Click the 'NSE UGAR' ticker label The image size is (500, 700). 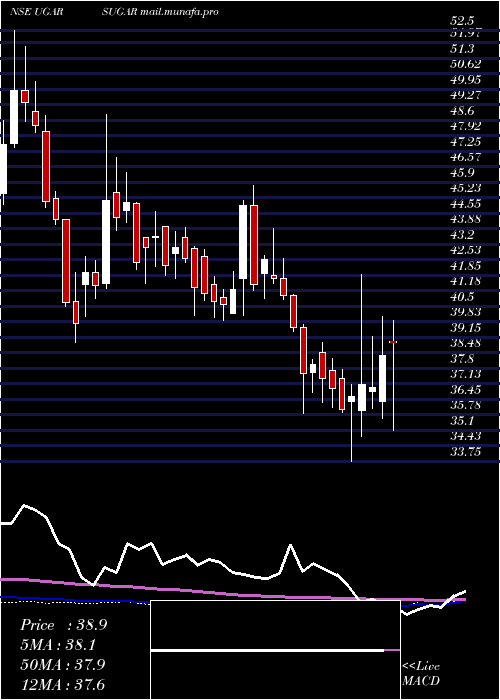(36, 12)
